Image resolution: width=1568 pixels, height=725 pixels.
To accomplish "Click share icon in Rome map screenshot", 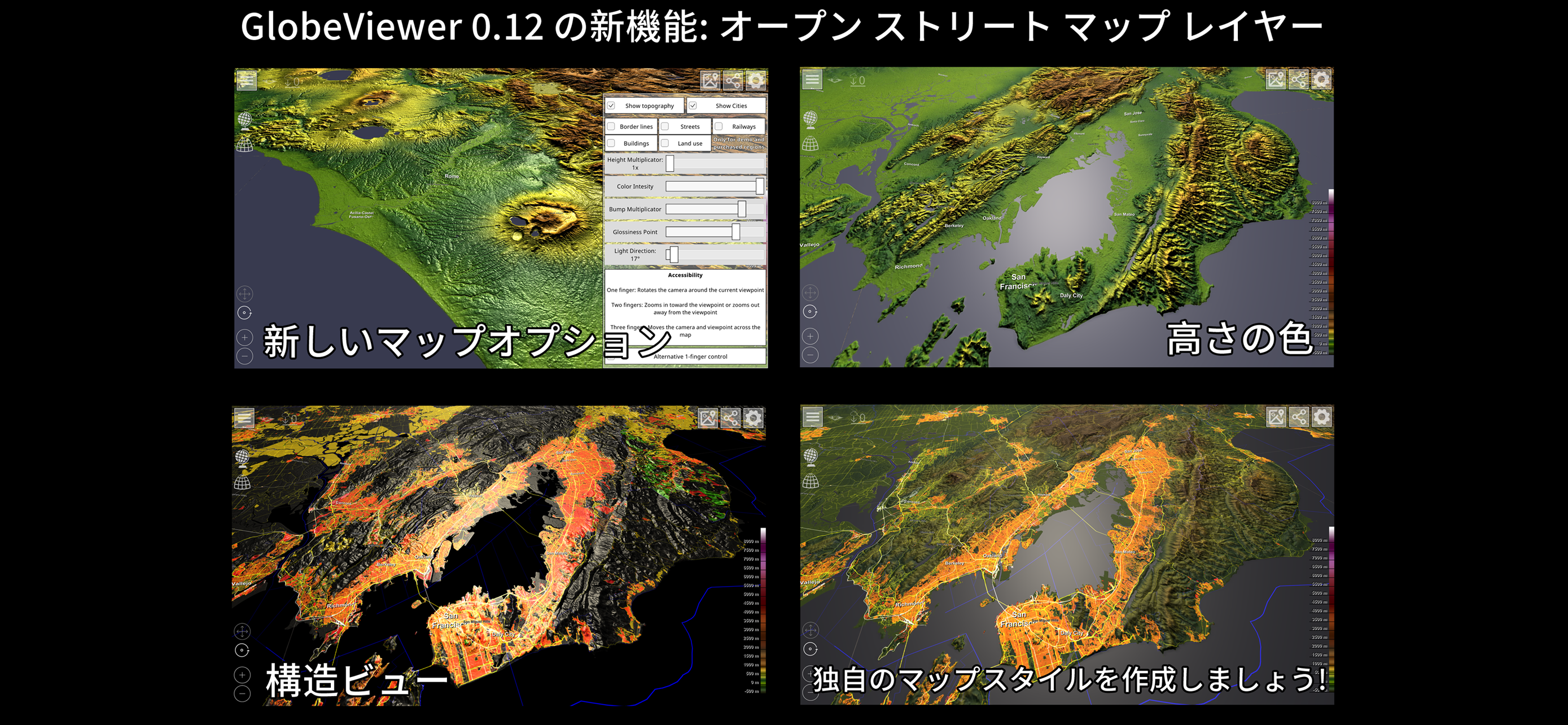I will 733,80.
